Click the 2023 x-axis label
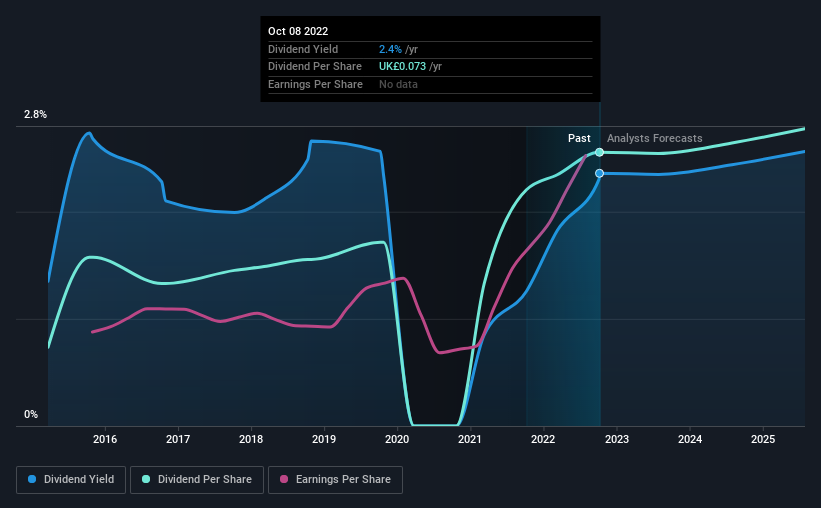Screen dimensions: 821x508 617,439
